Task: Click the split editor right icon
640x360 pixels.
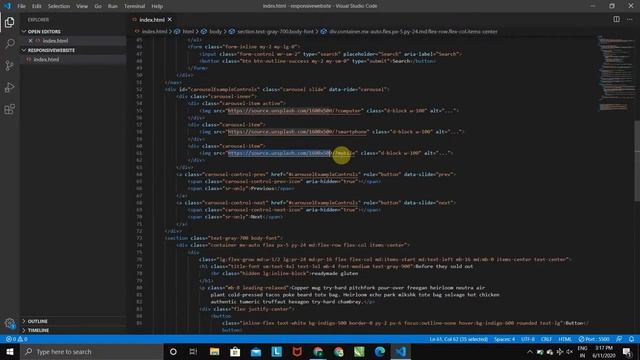Action: click(616, 19)
